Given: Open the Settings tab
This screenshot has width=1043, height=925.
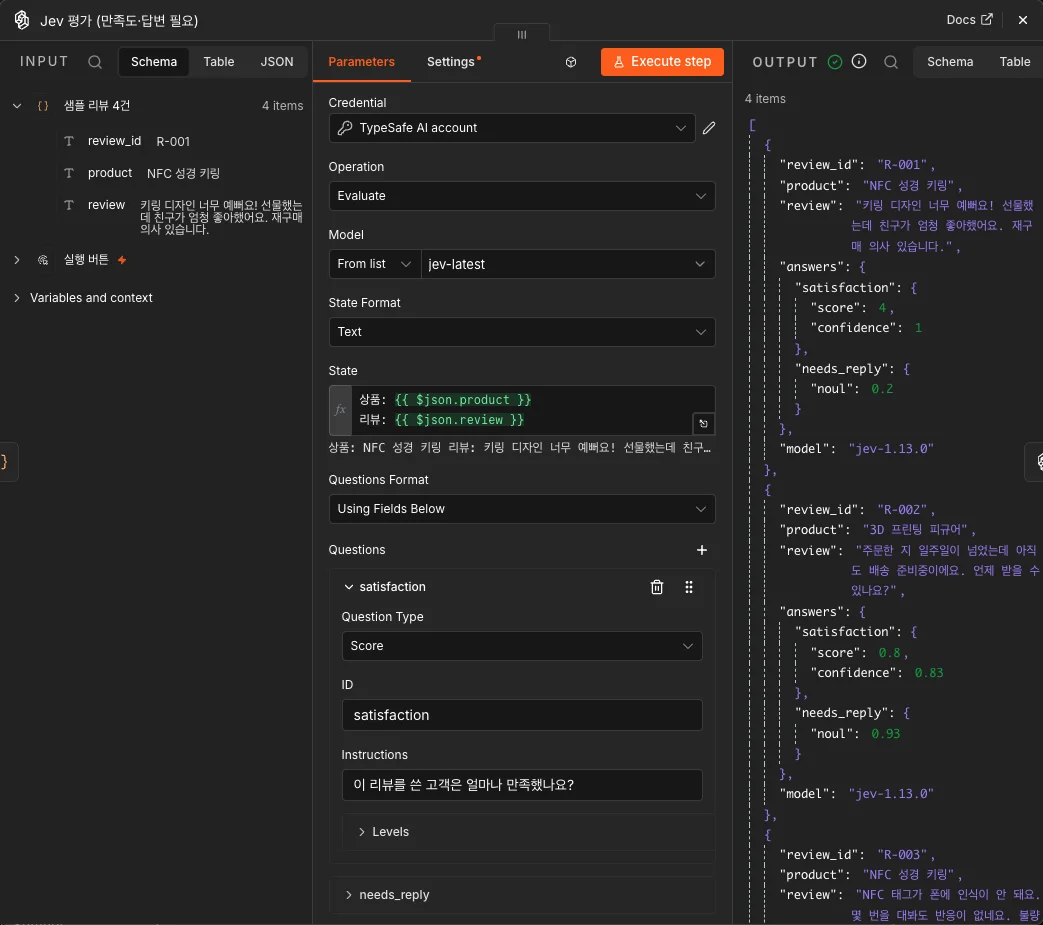Looking at the screenshot, I should [x=454, y=62].
